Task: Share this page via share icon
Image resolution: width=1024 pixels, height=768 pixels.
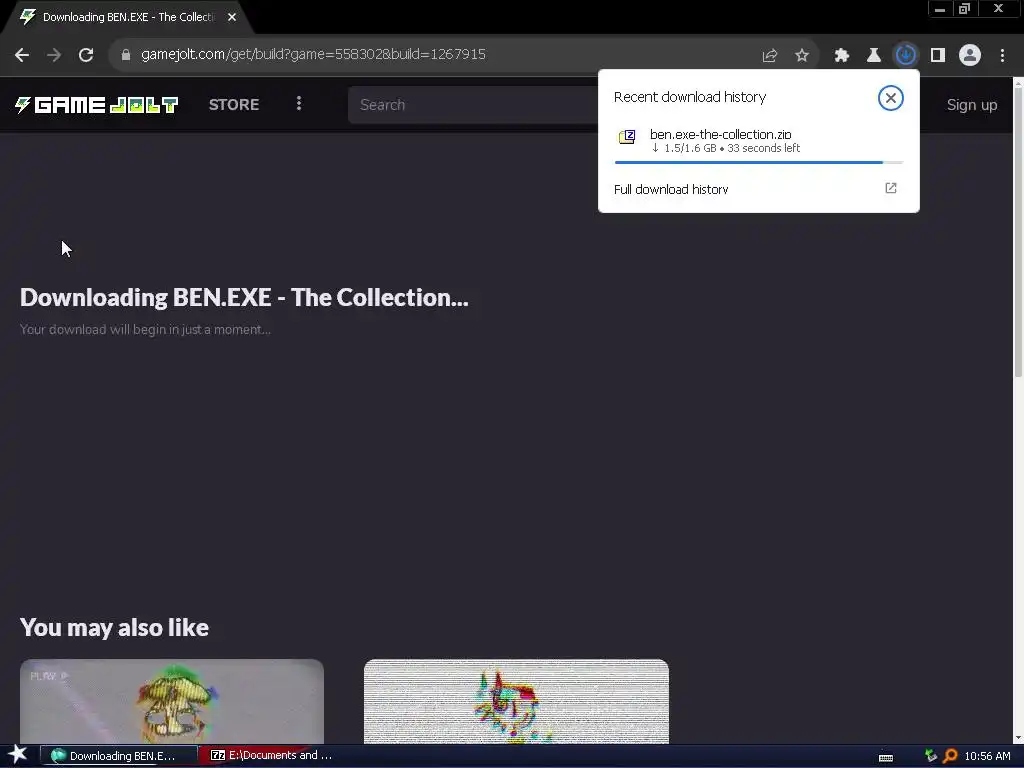Action: click(770, 55)
